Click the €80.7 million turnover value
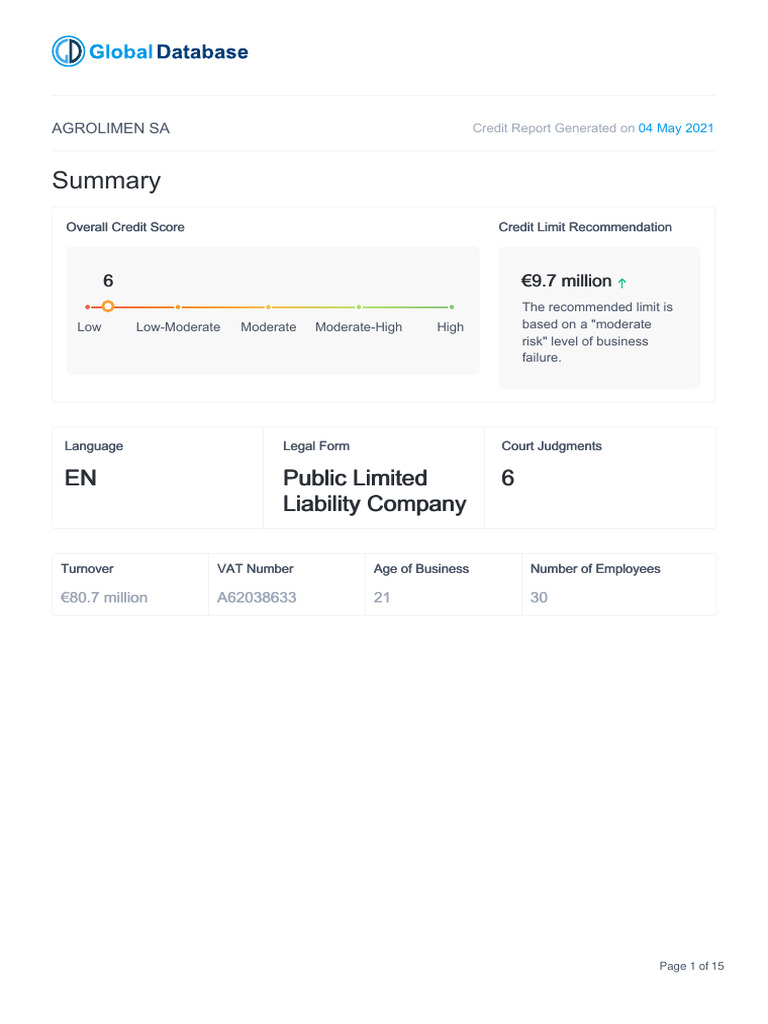 (104, 597)
